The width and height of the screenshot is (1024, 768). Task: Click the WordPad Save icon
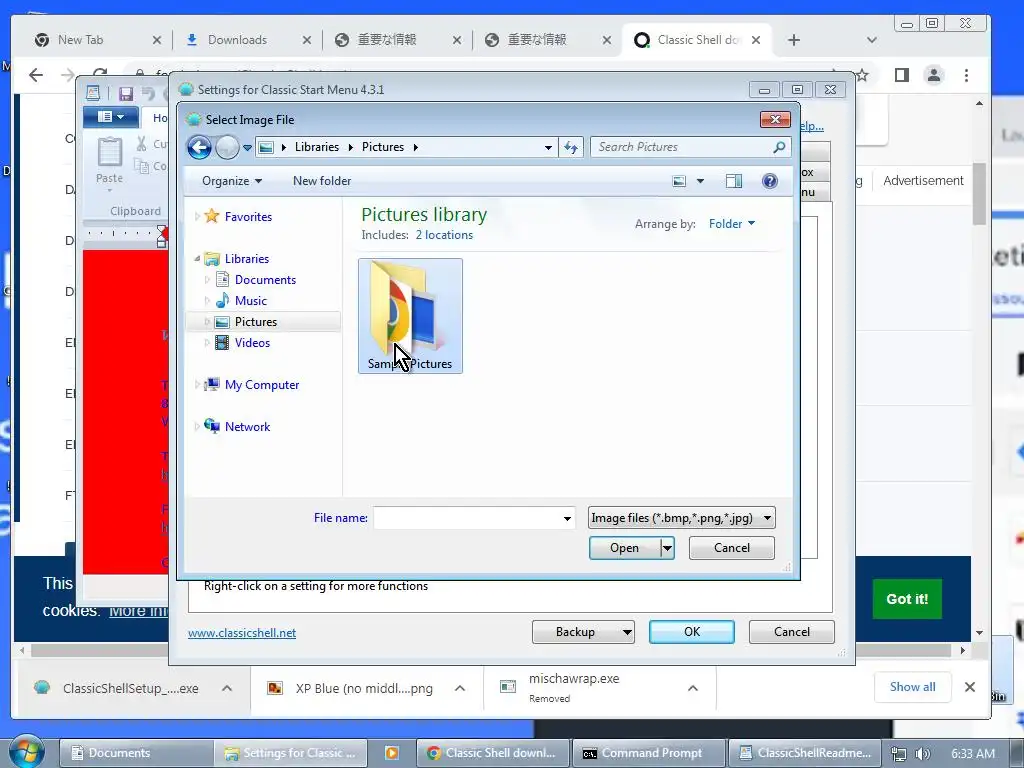[x=125, y=93]
